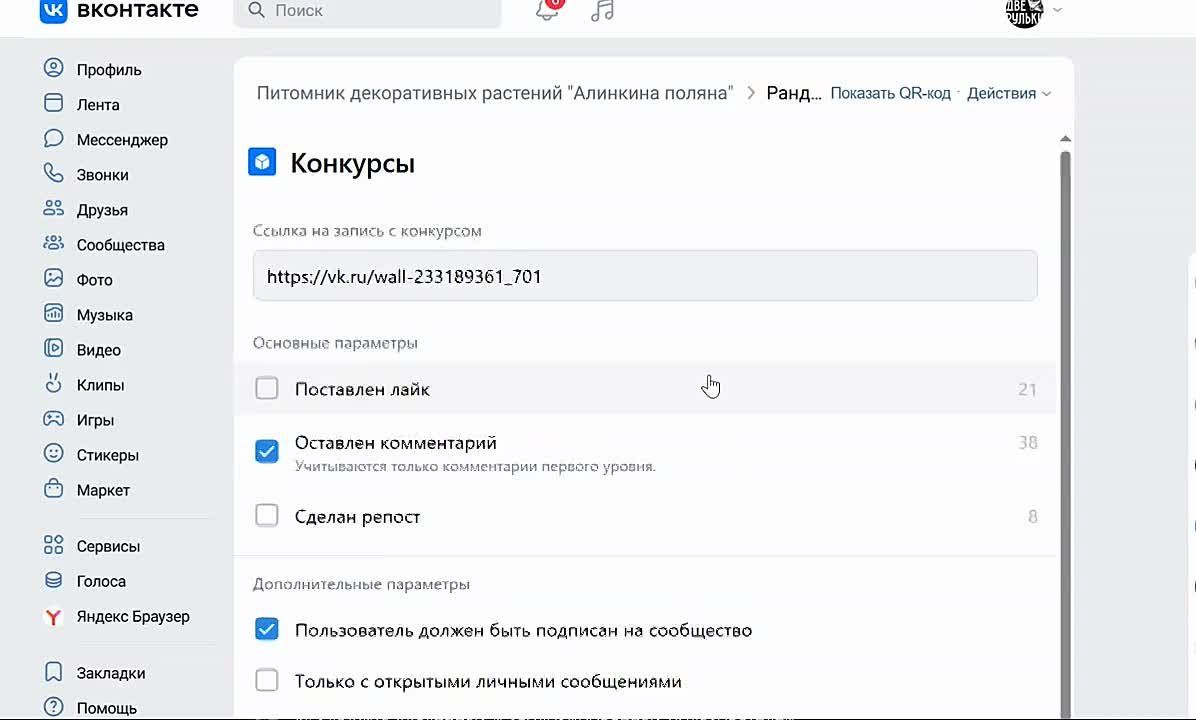Click 'Ссылка на запись с конкурсом' label
The image size is (1196, 720).
tap(367, 230)
